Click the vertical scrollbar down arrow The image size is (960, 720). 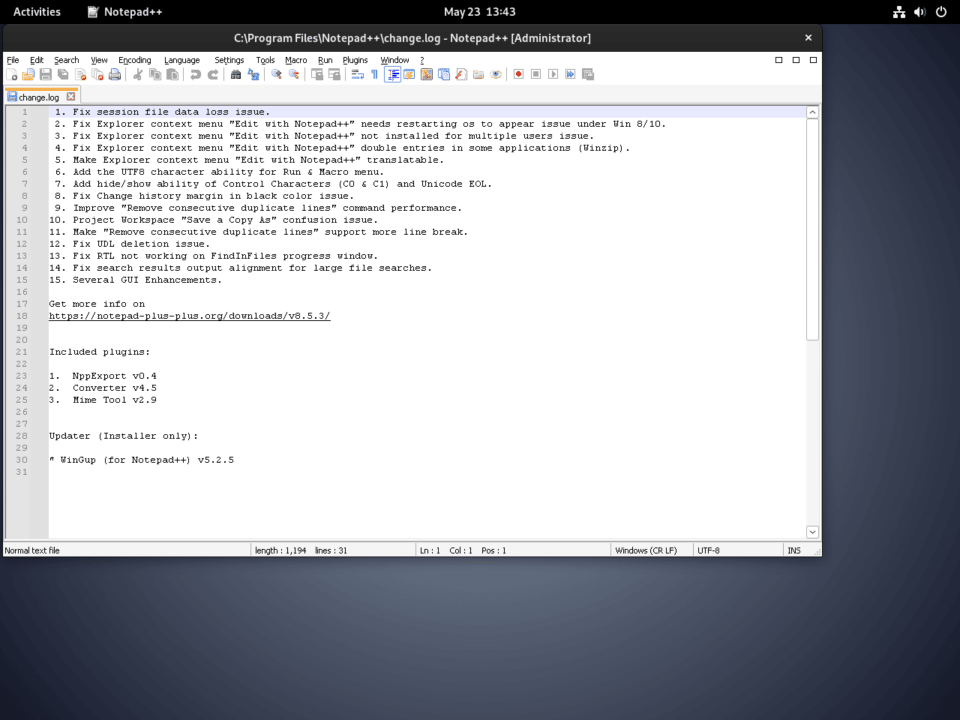click(812, 532)
